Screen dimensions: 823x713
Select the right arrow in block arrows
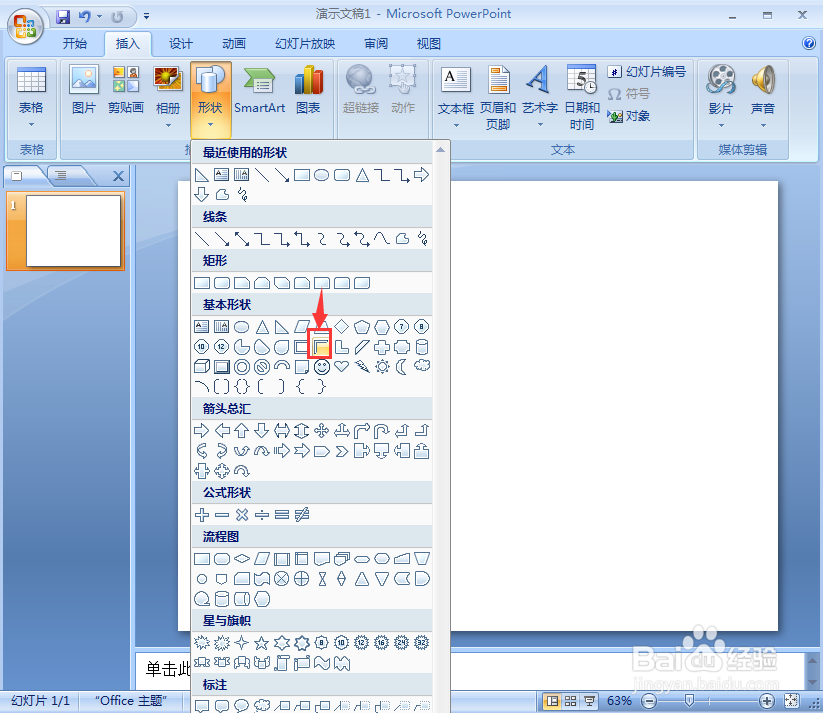pos(202,431)
